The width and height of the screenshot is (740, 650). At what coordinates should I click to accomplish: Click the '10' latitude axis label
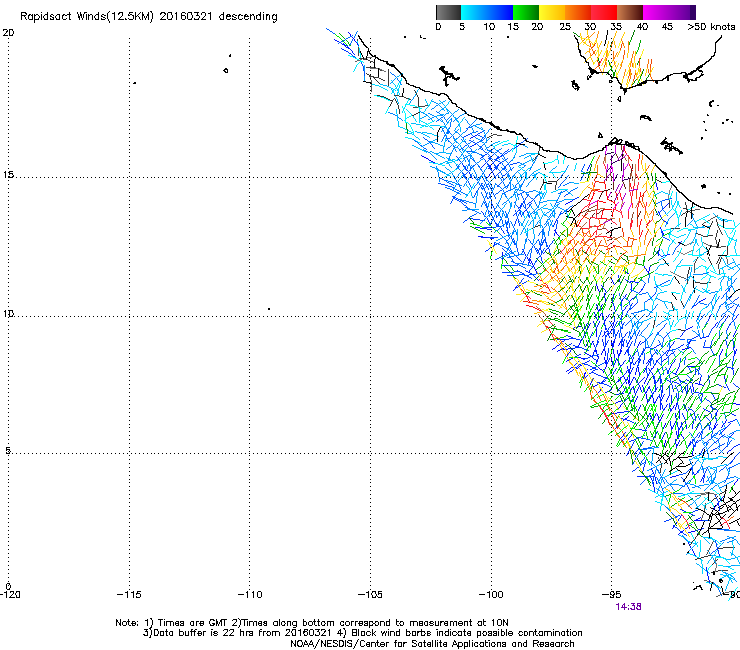coord(8,314)
